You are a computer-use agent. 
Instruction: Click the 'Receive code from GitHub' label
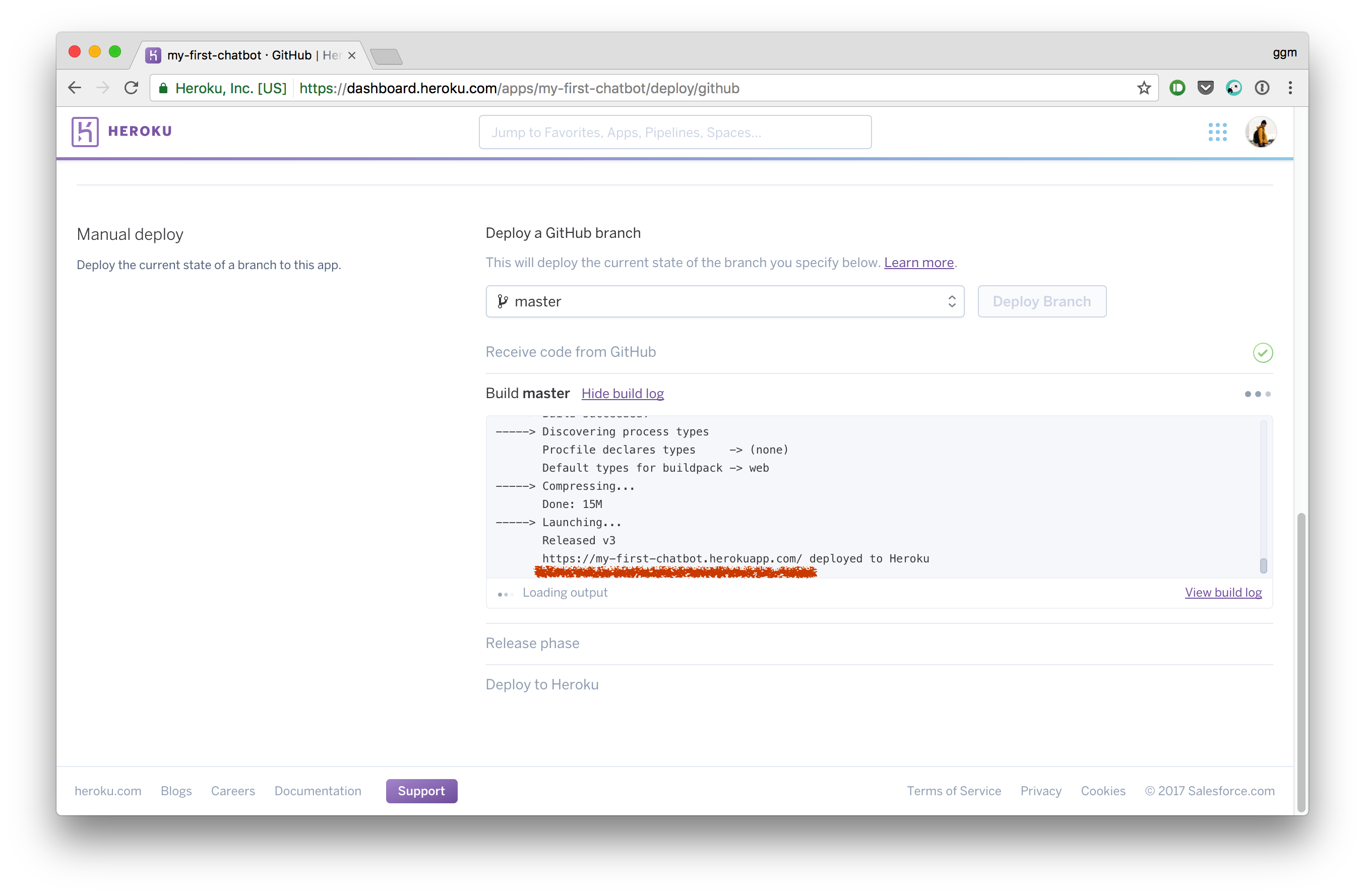coord(571,351)
